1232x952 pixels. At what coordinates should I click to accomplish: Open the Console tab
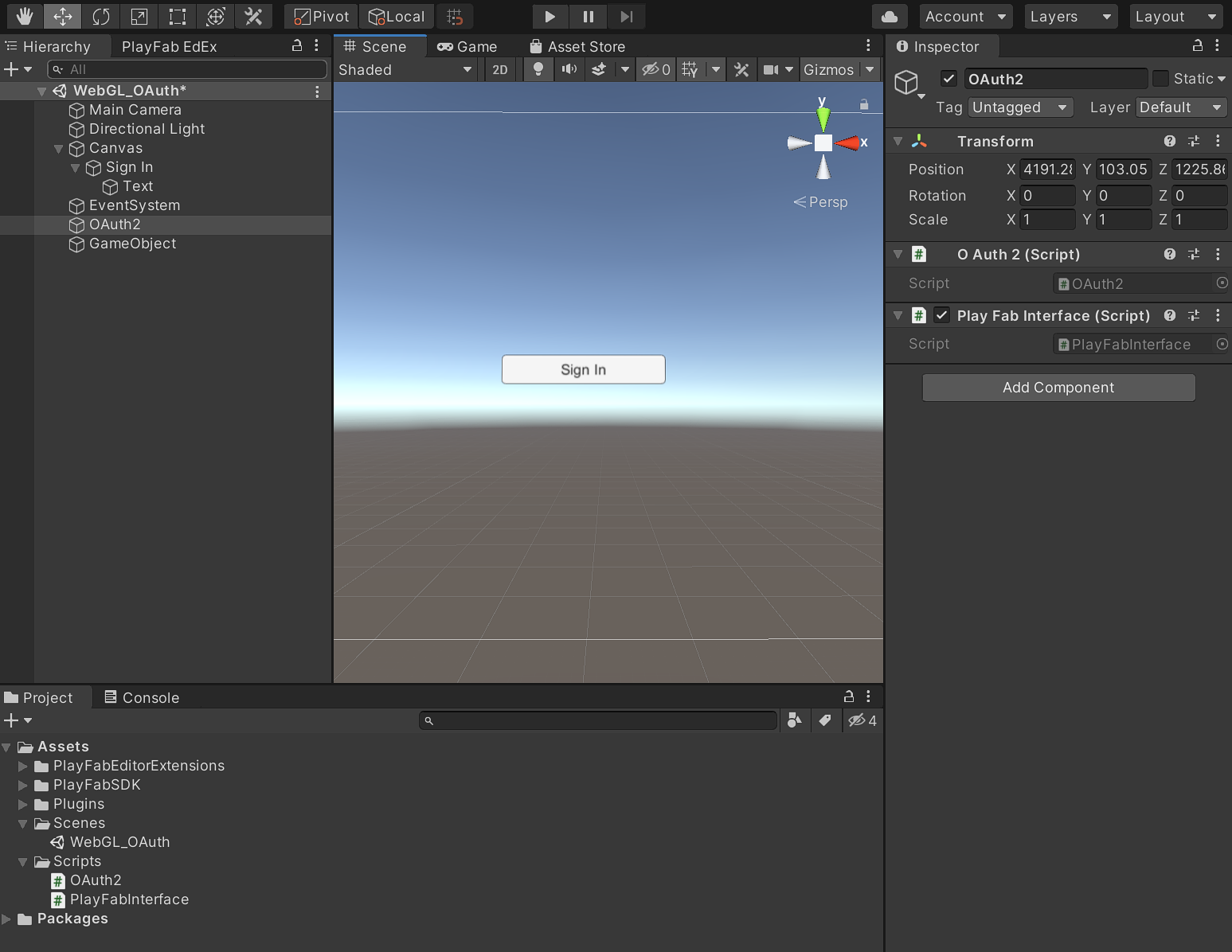[x=143, y=697]
